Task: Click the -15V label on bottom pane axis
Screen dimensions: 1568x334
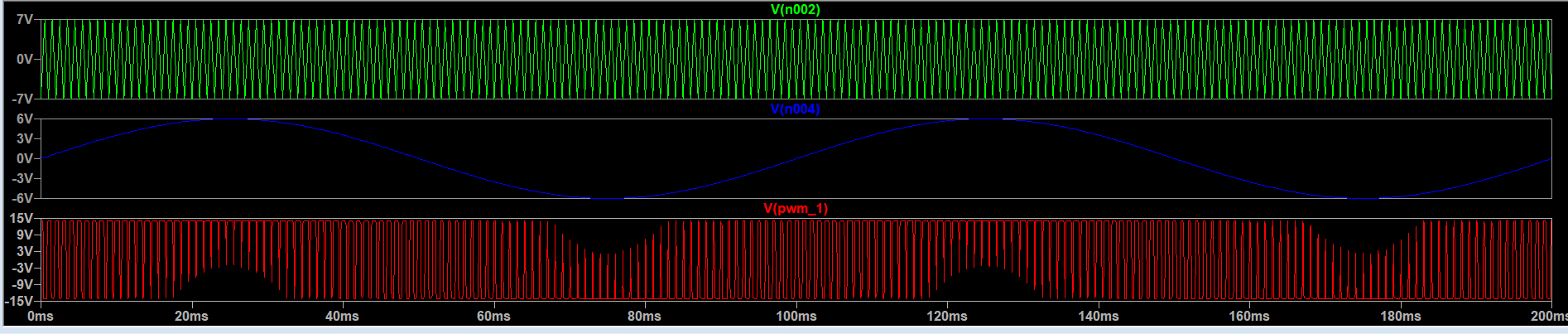Action: click(18, 302)
